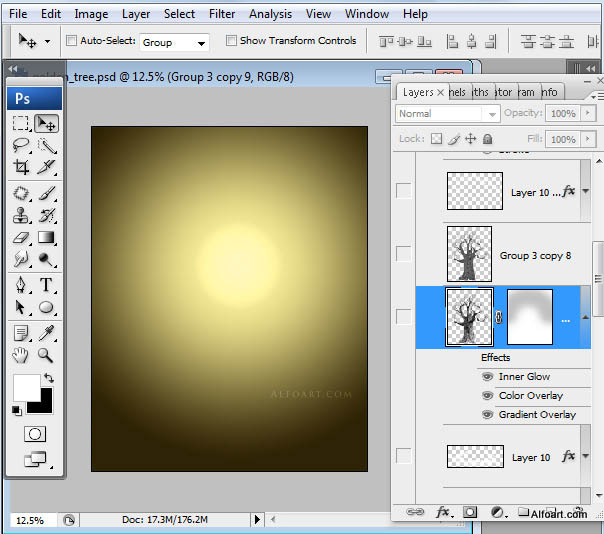Activate the Hand tool
This screenshot has width=604, height=534.
(21, 354)
